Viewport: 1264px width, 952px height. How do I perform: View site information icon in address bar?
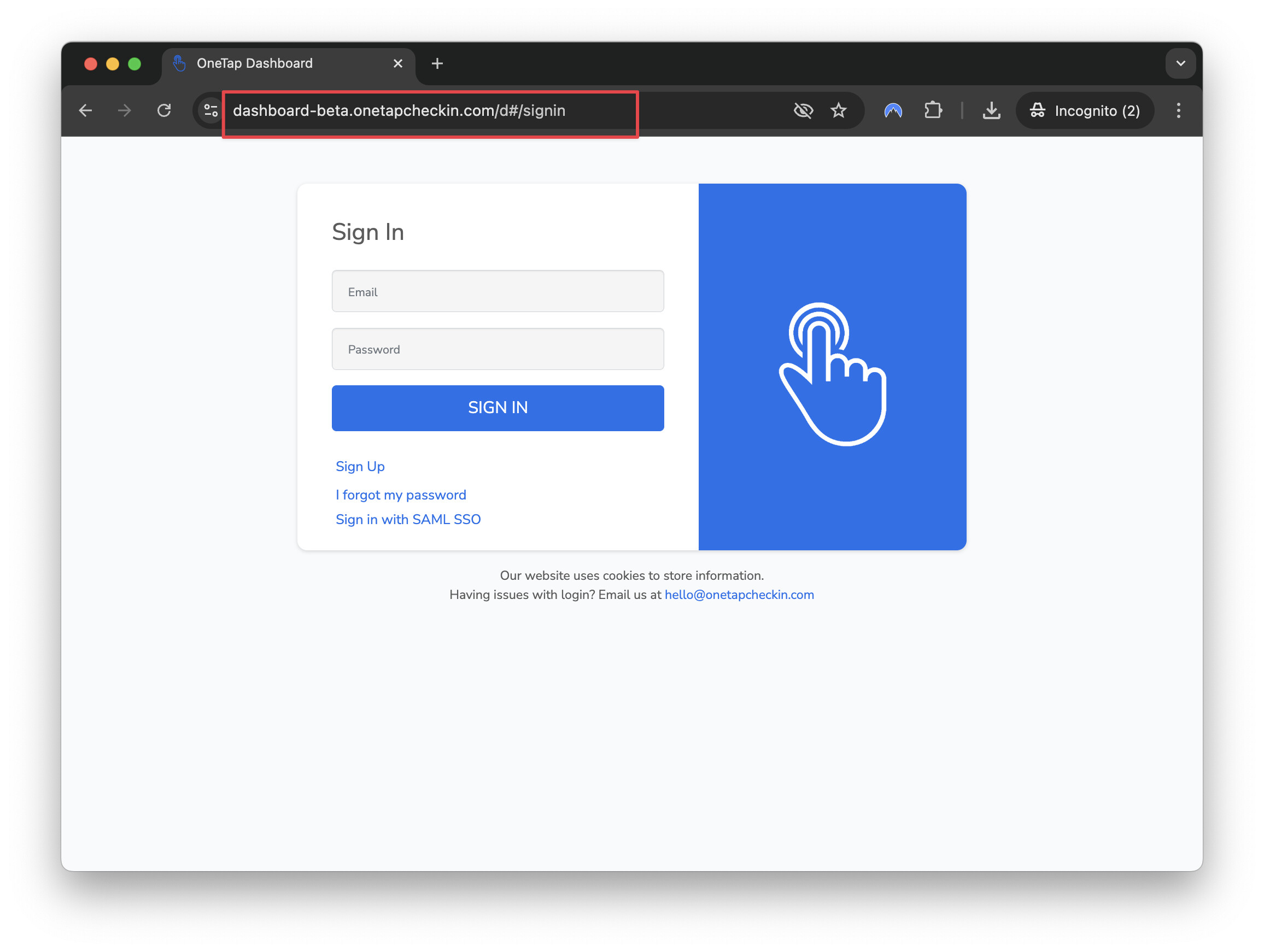[211, 110]
